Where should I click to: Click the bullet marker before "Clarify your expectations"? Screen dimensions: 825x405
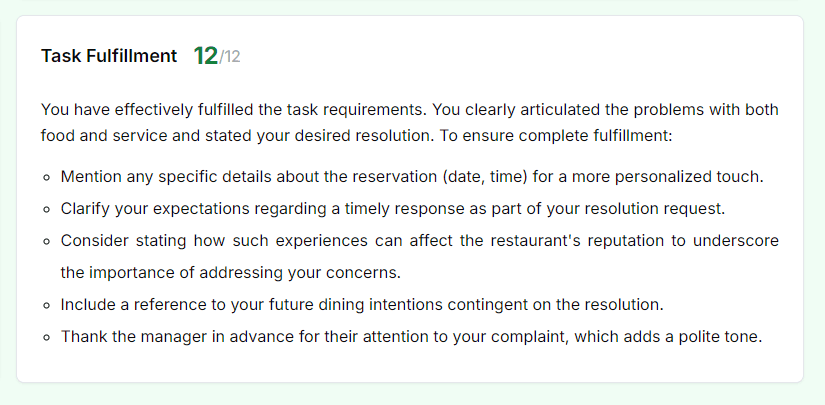47,210
